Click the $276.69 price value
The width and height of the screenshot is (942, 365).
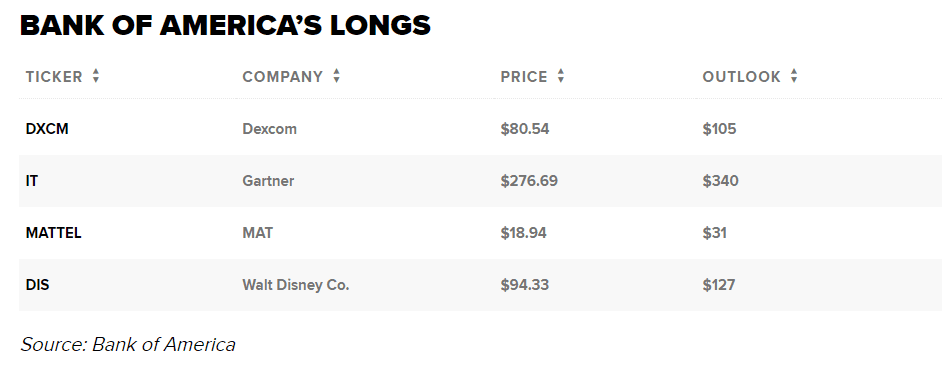click(529, 181)
